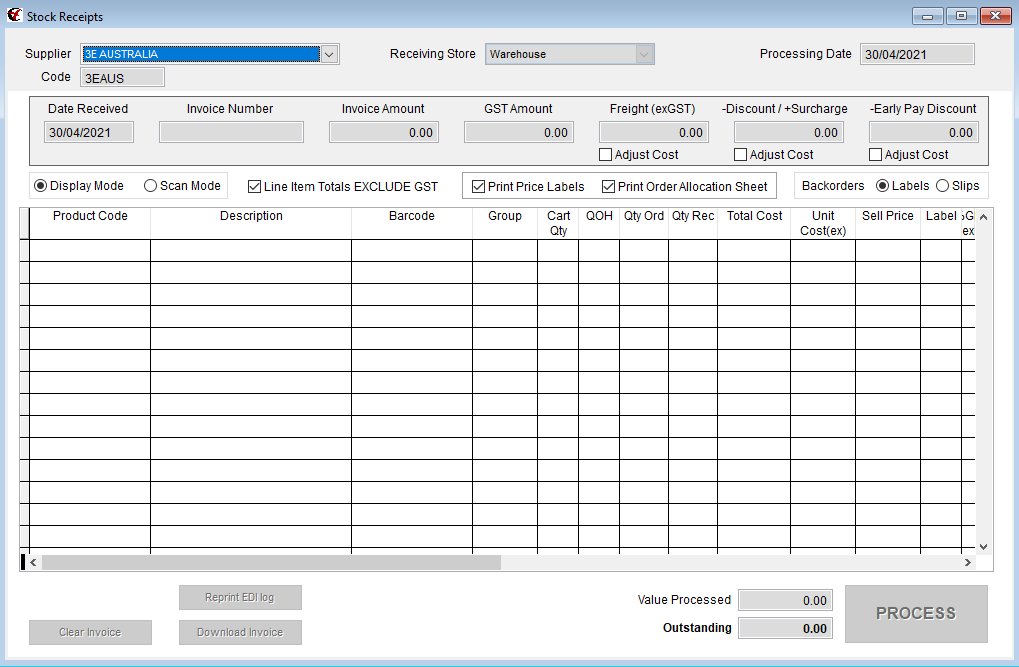Click the horizontal scrollbar right arrow
The height and width of the screenshot is (667, 1019).
tap(966, 562)
